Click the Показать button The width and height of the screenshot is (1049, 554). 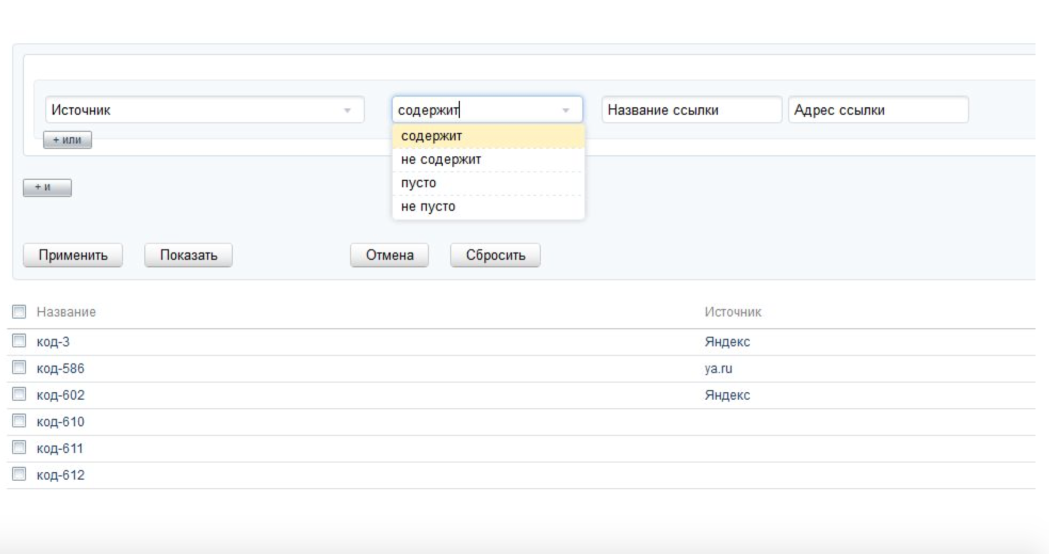click(x=188, y=255)
